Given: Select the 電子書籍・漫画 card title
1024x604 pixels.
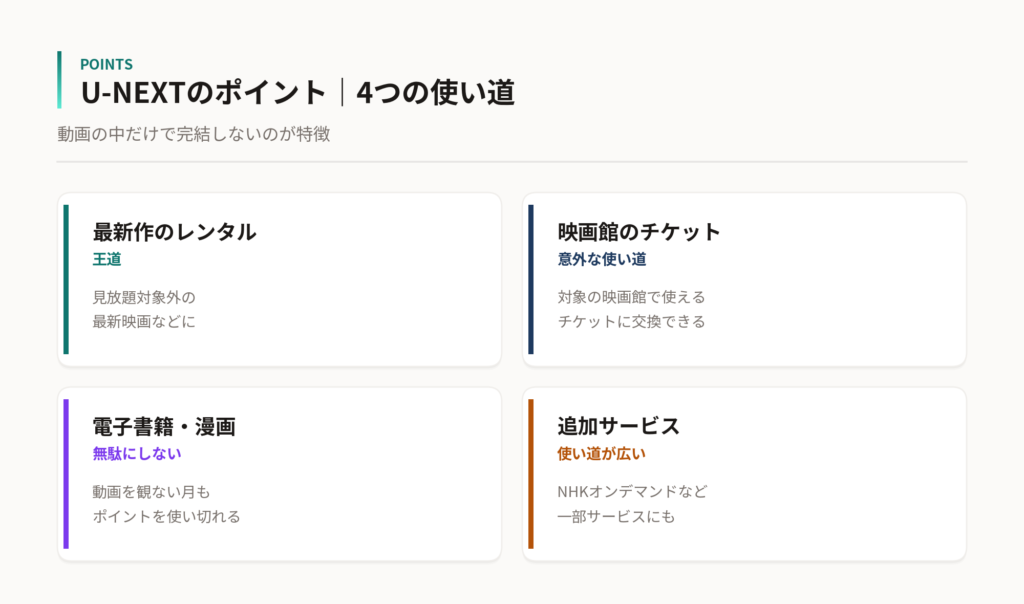Looking at the screenshot, I should coord(164,426).
